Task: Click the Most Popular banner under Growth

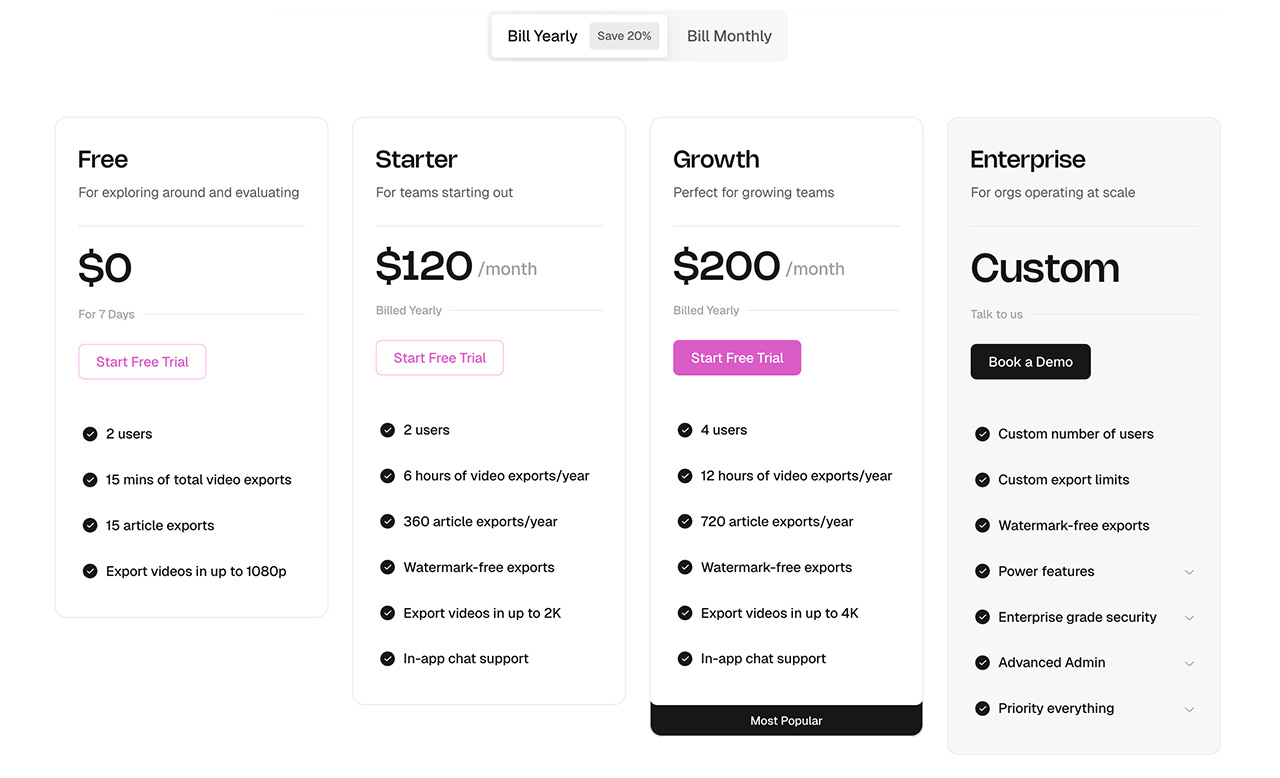Action: 786,720
